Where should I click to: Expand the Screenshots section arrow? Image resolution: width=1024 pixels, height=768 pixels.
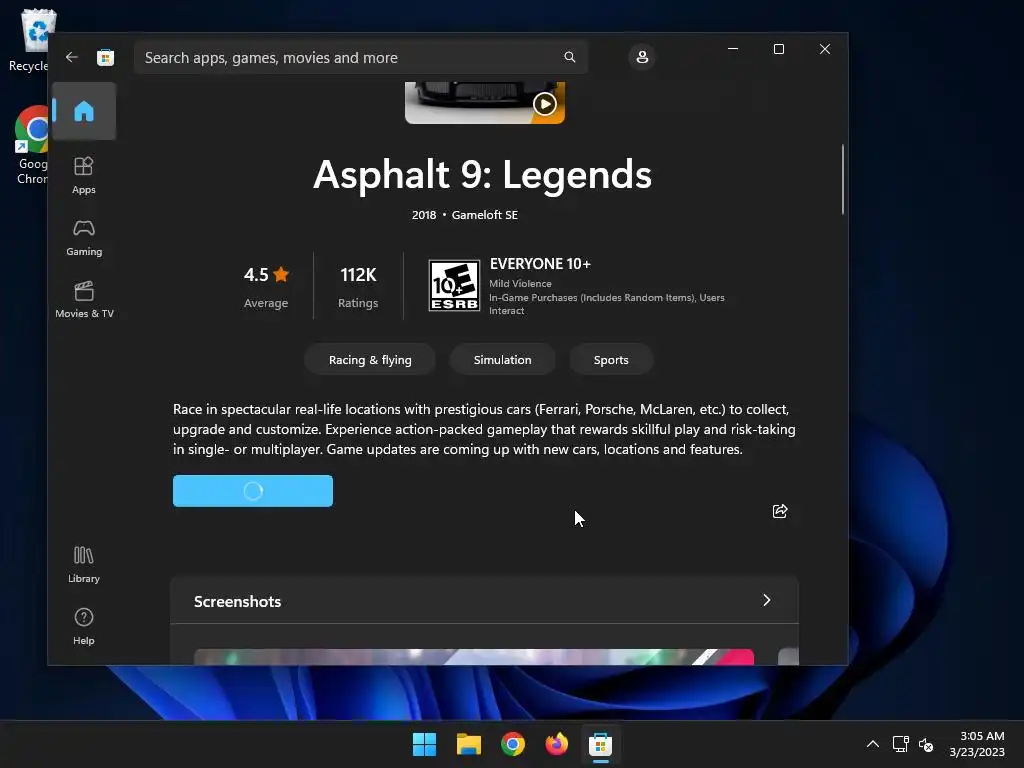point(767,600)
